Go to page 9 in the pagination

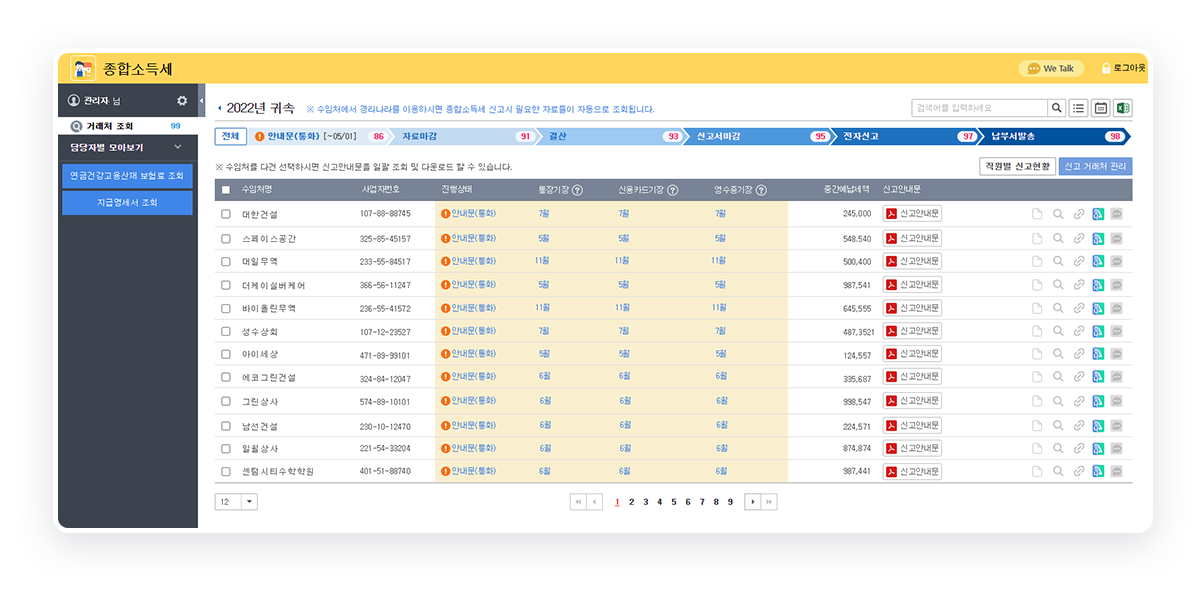[x=730, y=502]
